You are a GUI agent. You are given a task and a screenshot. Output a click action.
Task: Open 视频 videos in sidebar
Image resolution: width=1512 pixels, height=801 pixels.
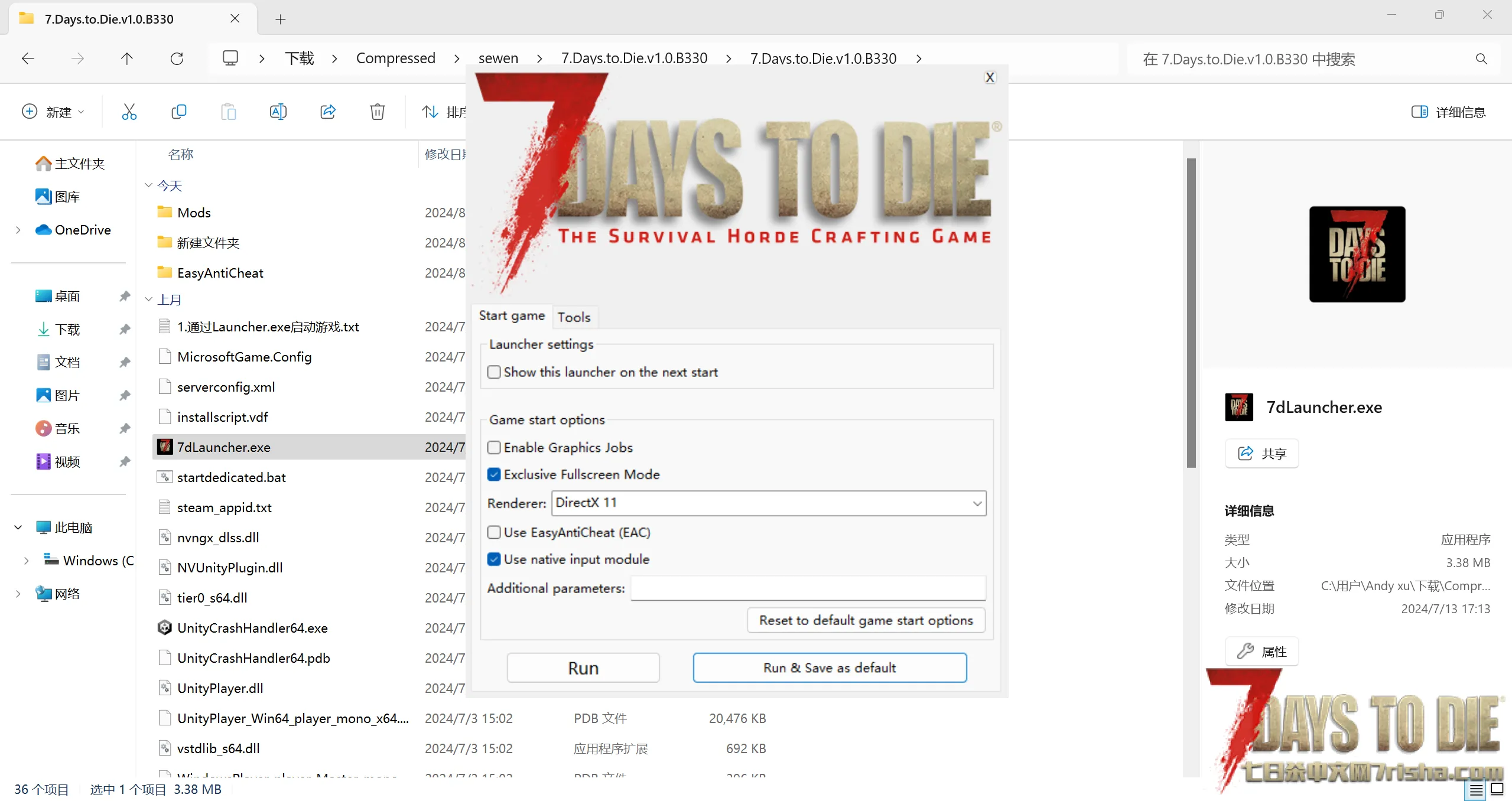(57, 461)
